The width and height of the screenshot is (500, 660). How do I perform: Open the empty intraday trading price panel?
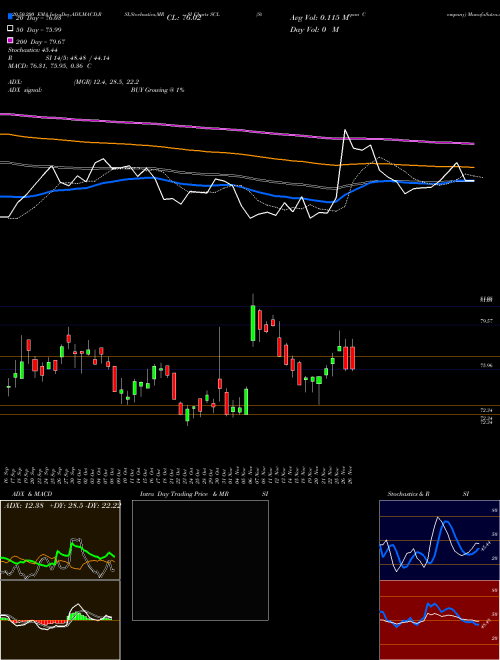[x=200, y=560]
